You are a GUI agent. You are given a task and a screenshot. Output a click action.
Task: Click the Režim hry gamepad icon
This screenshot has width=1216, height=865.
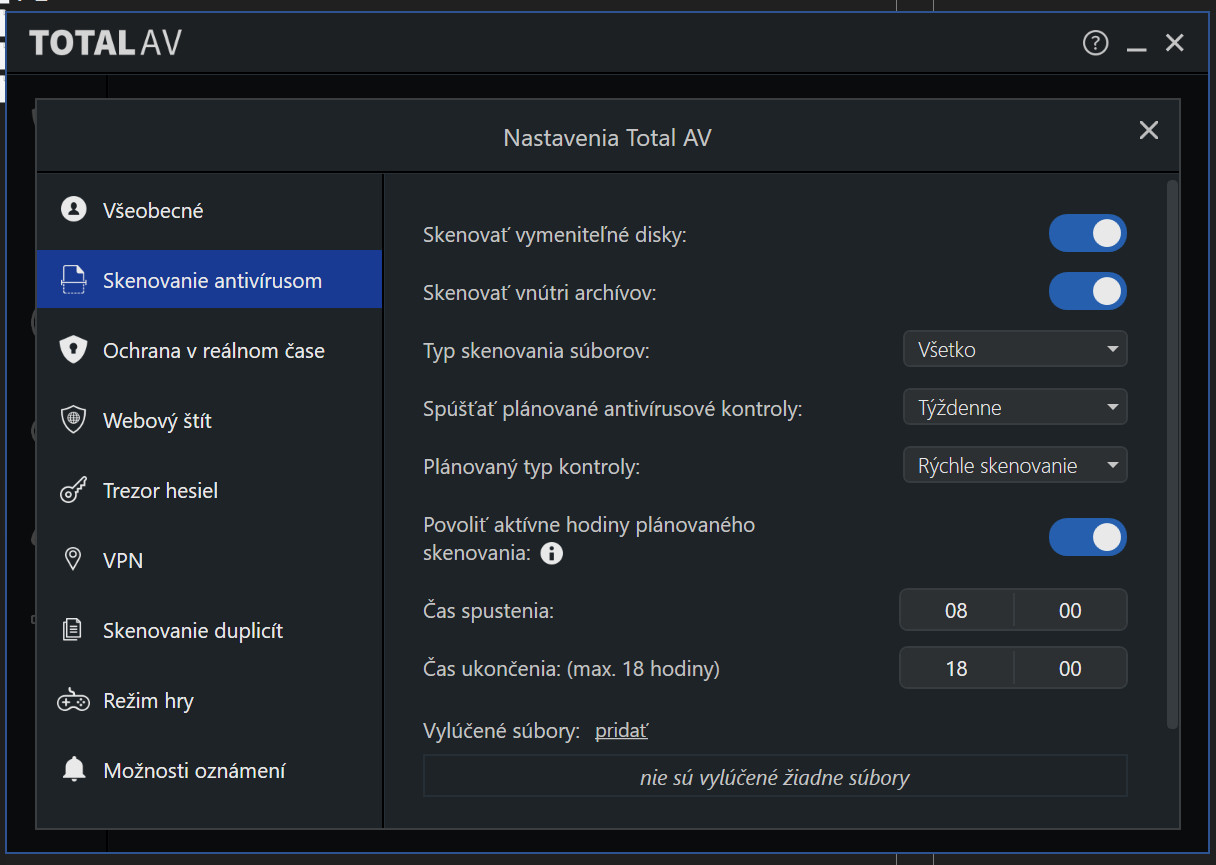tap(73, 700)
